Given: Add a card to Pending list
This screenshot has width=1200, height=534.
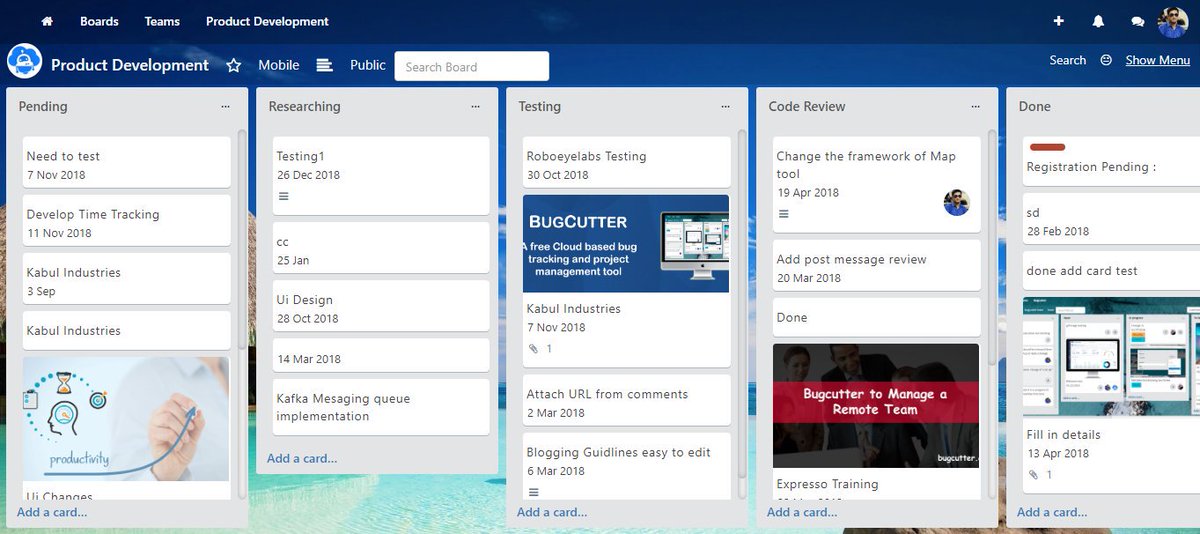Looking at the screenshot, I should coord(52,512).
